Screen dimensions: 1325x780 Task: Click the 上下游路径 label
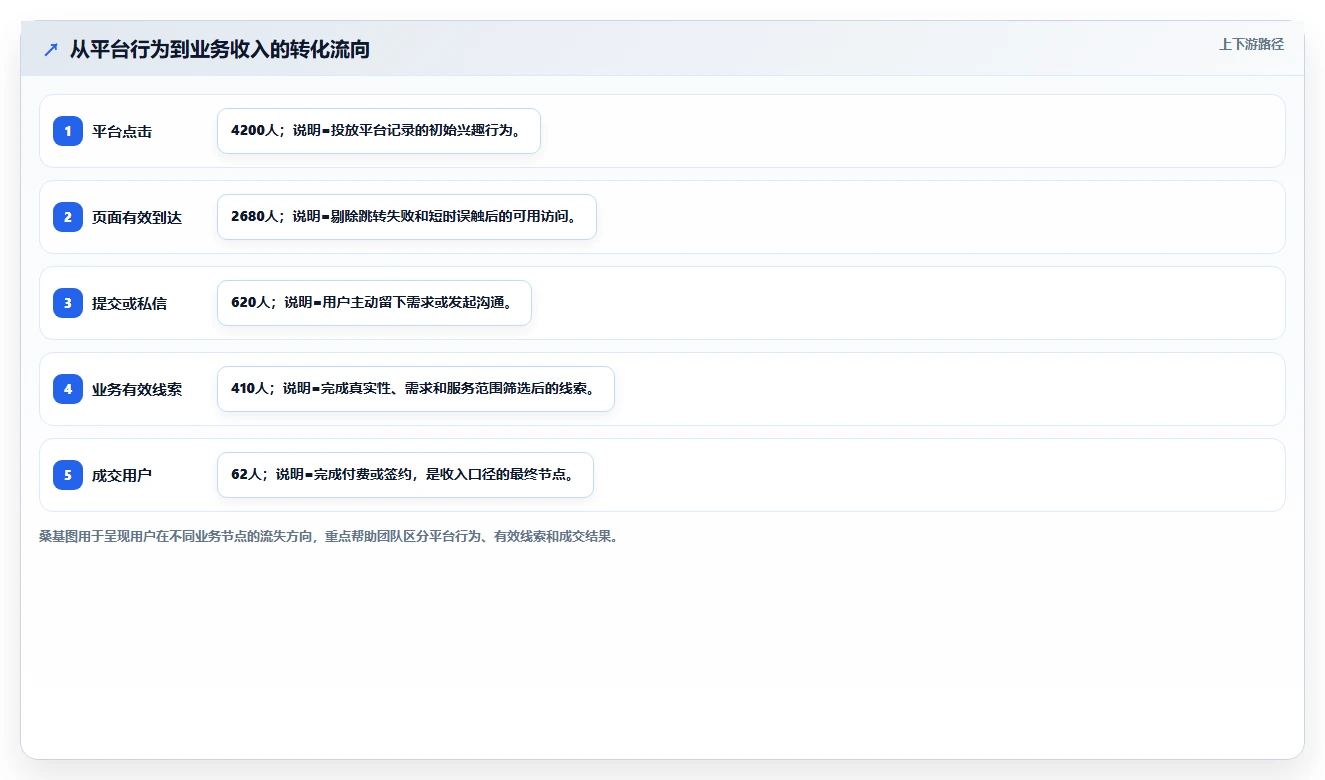click(x=1251, y=44)
